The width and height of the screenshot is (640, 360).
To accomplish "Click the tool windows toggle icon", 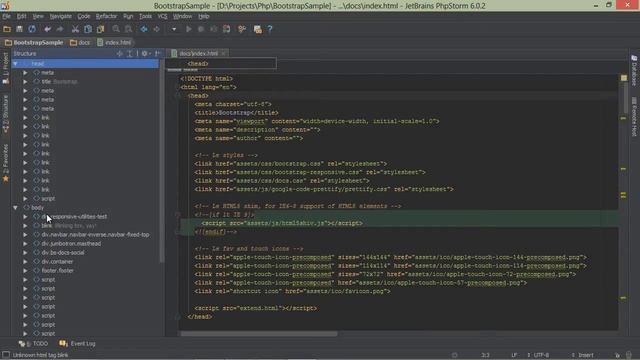I will 6,355.
